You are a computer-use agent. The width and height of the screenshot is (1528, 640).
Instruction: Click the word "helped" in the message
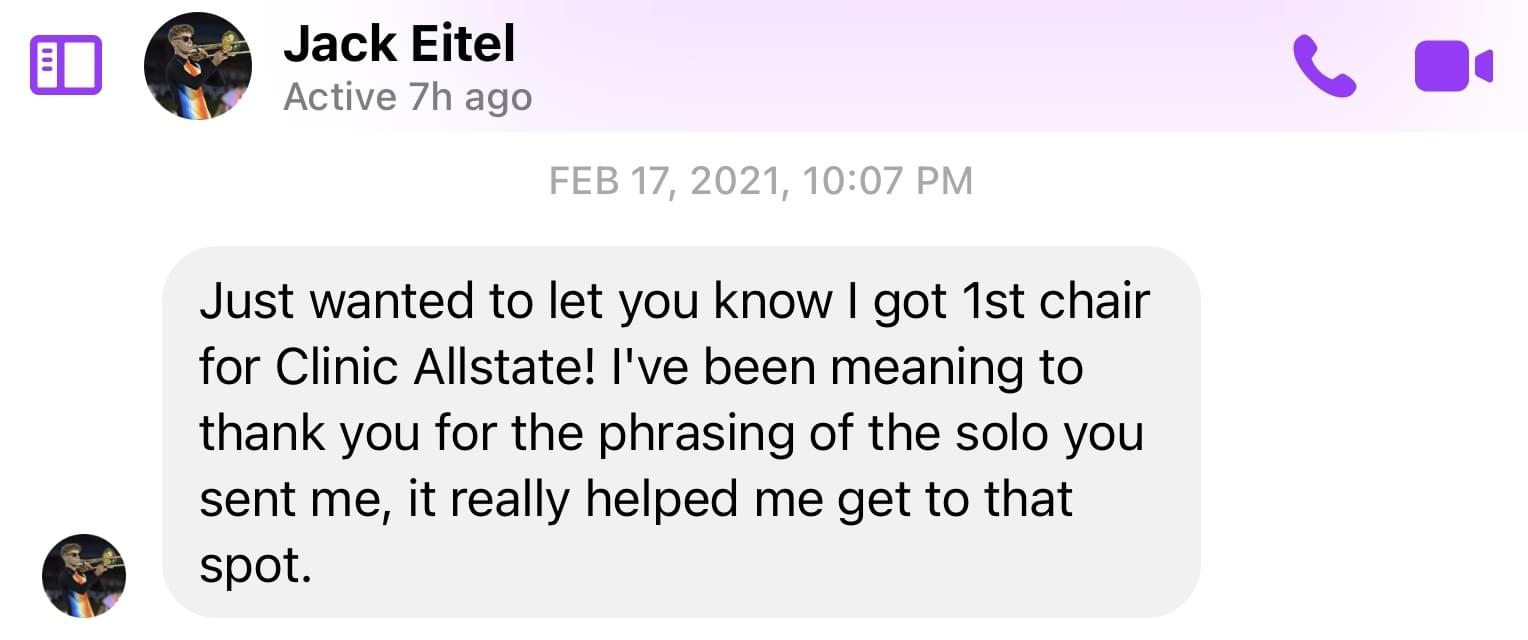click(652, 499)
